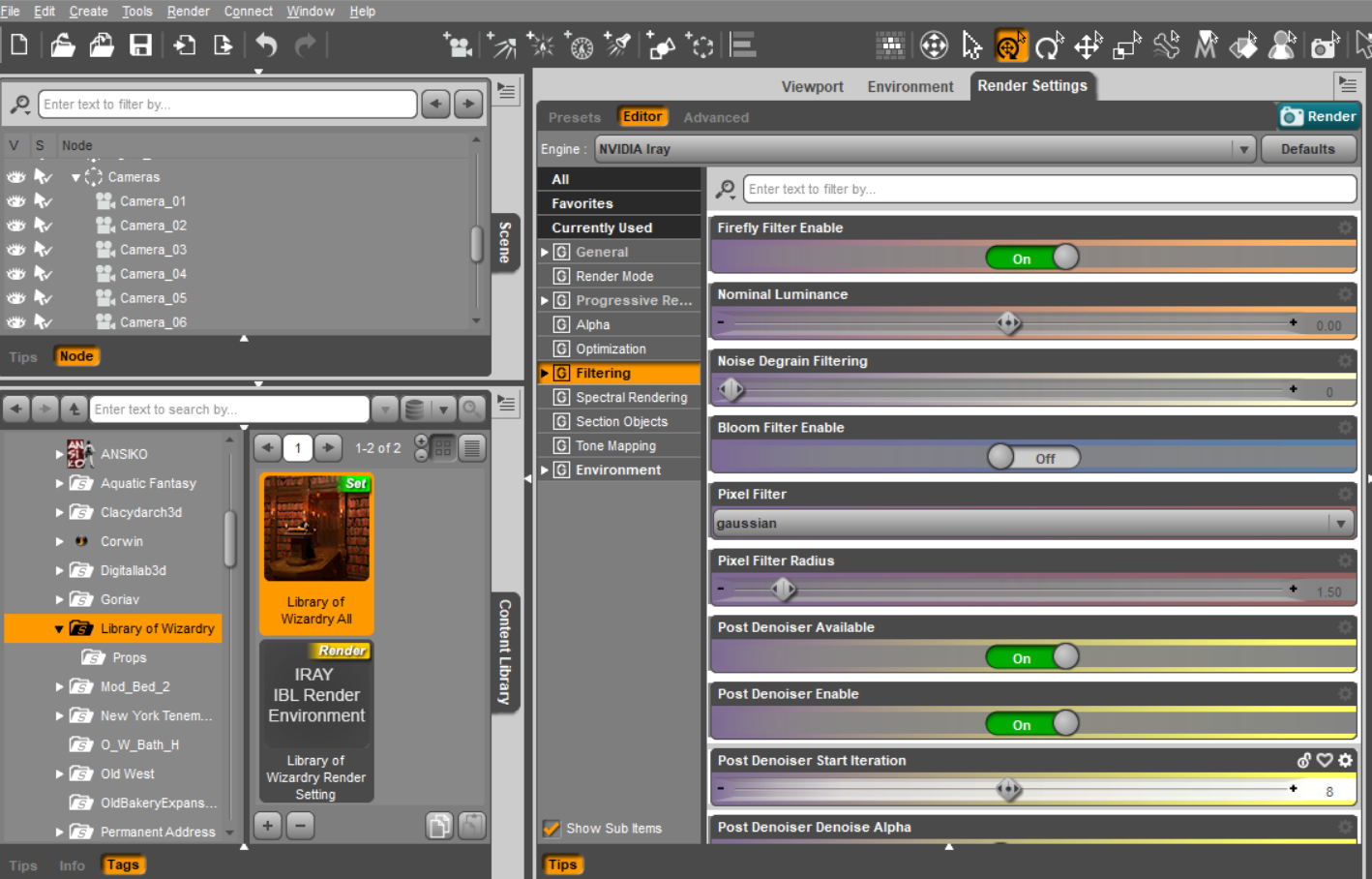Create a new camera

tap(458, 45)
